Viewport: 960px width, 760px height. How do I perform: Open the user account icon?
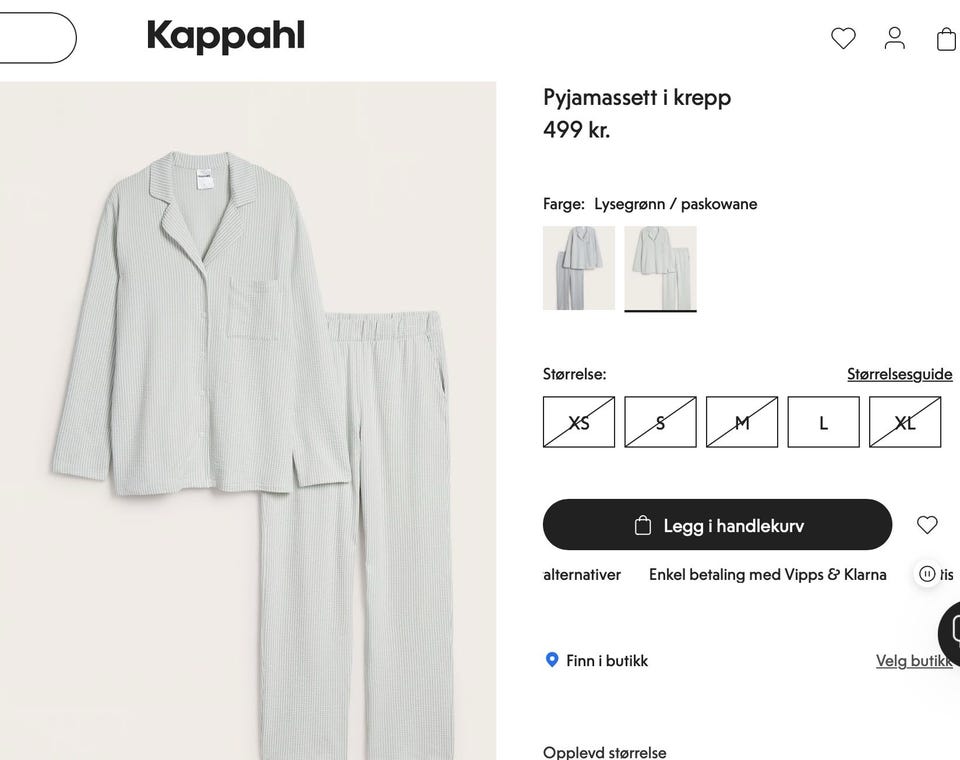894,39
